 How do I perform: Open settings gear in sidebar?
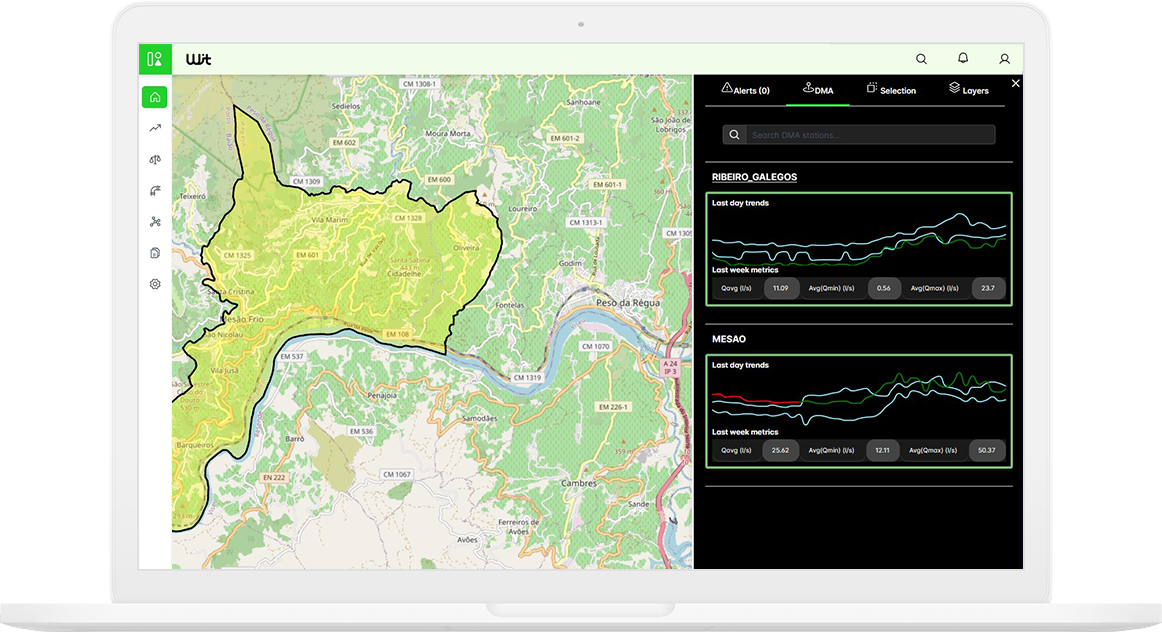point(155,284)
